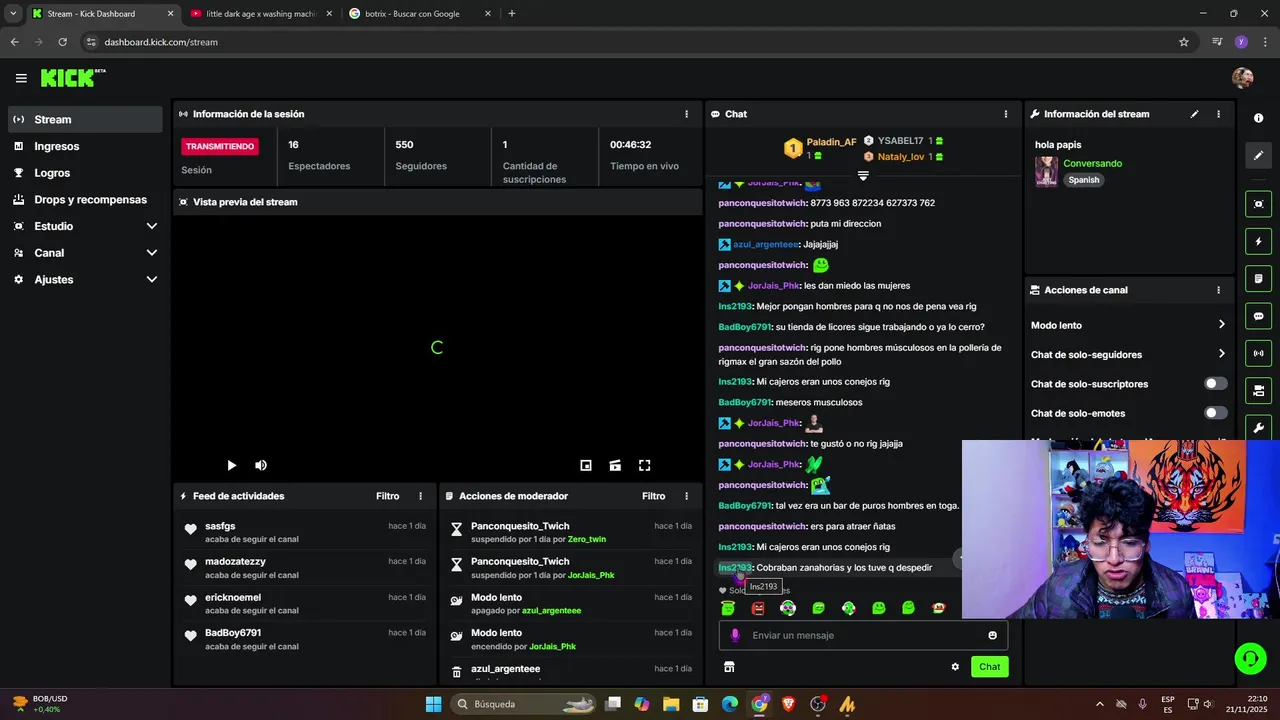Open Filtro in Acciones de moderador

tap(653, 496)
